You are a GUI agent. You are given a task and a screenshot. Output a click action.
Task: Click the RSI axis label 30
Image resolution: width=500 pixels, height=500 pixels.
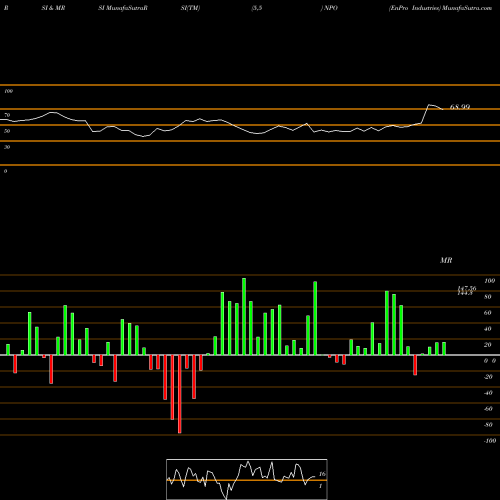7,147
